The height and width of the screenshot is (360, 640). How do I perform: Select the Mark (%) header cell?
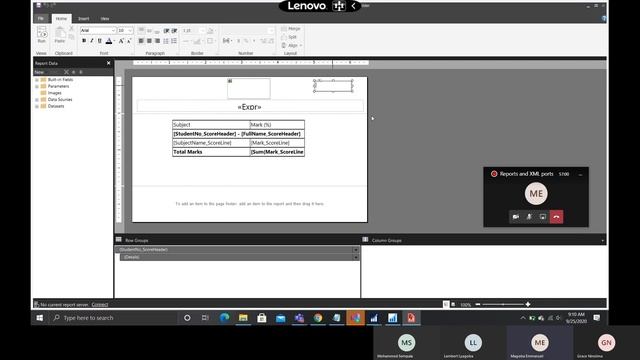coord(277,125)
